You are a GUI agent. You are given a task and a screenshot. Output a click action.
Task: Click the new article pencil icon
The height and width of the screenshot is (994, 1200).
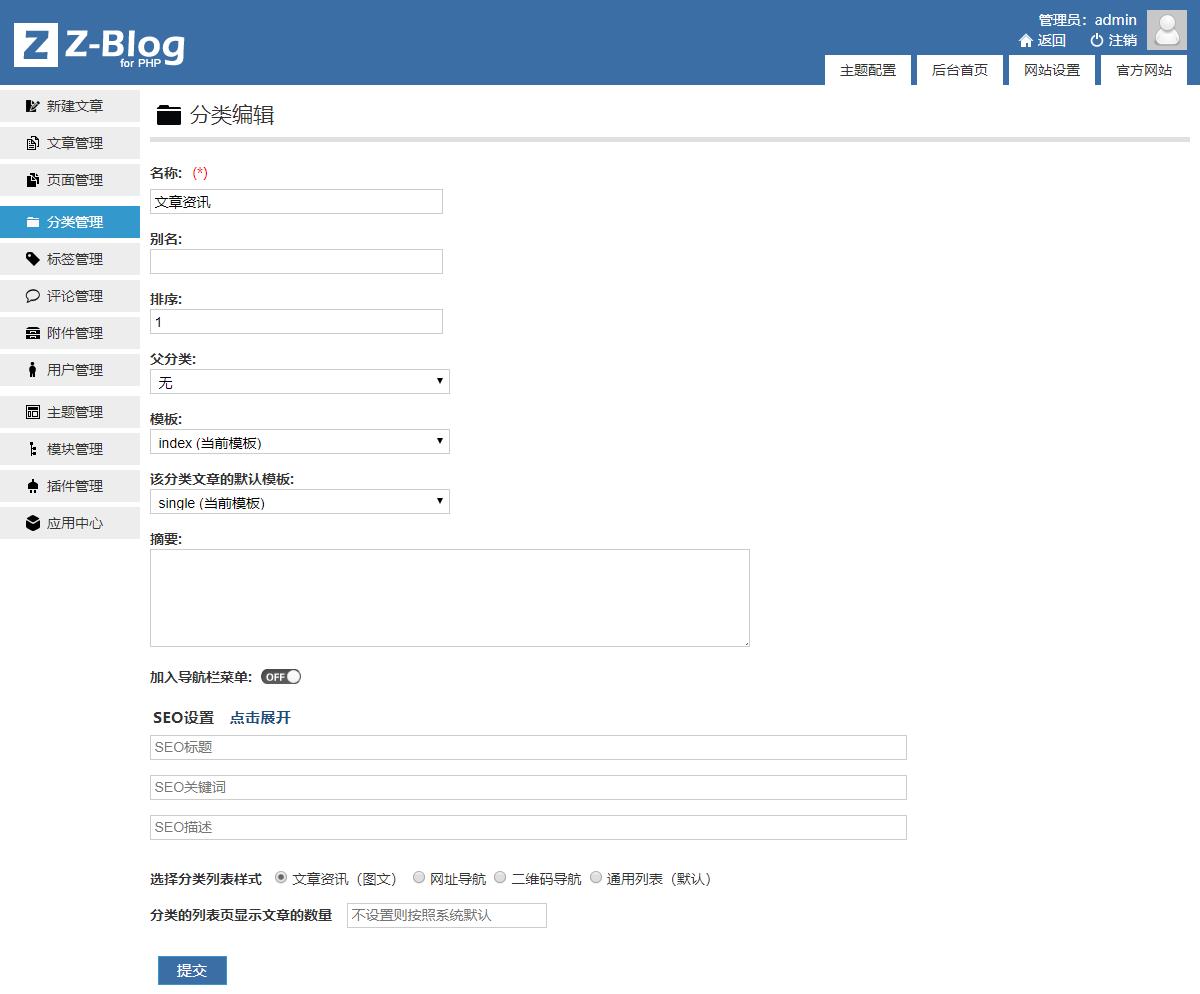[33, 106]
